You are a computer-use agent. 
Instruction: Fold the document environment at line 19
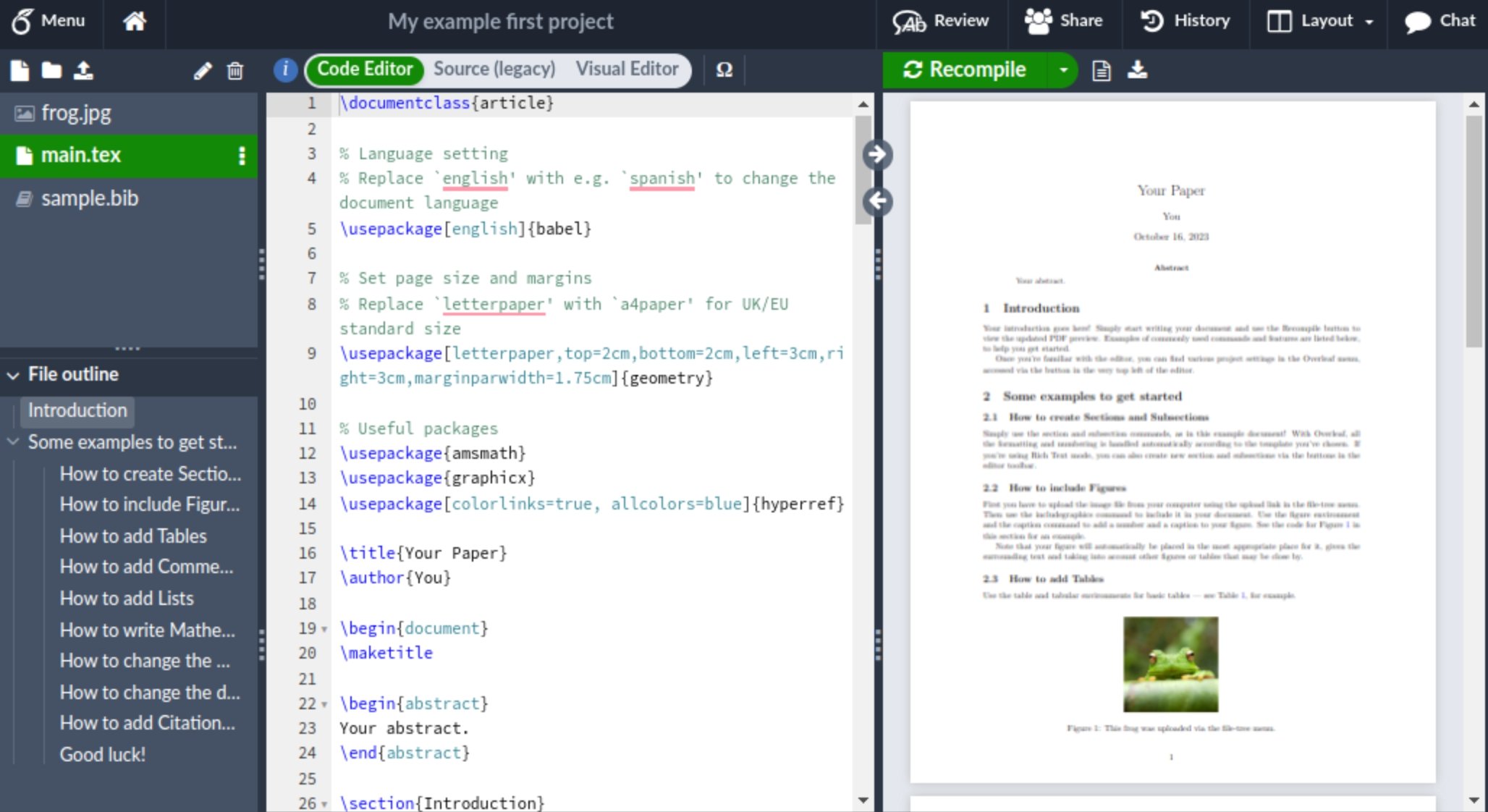coord(324,629)
